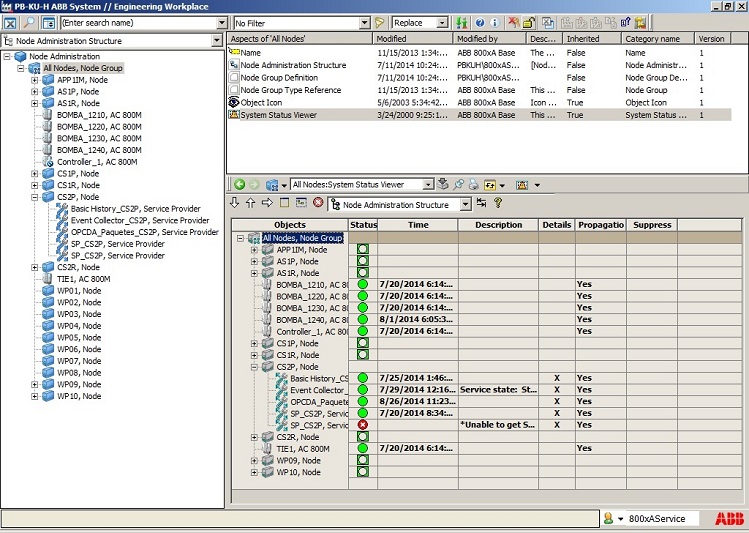This screenshot has height=533, width=749.
Task: Click the red stop icon in status toolbar
Action: click(318, 203)
